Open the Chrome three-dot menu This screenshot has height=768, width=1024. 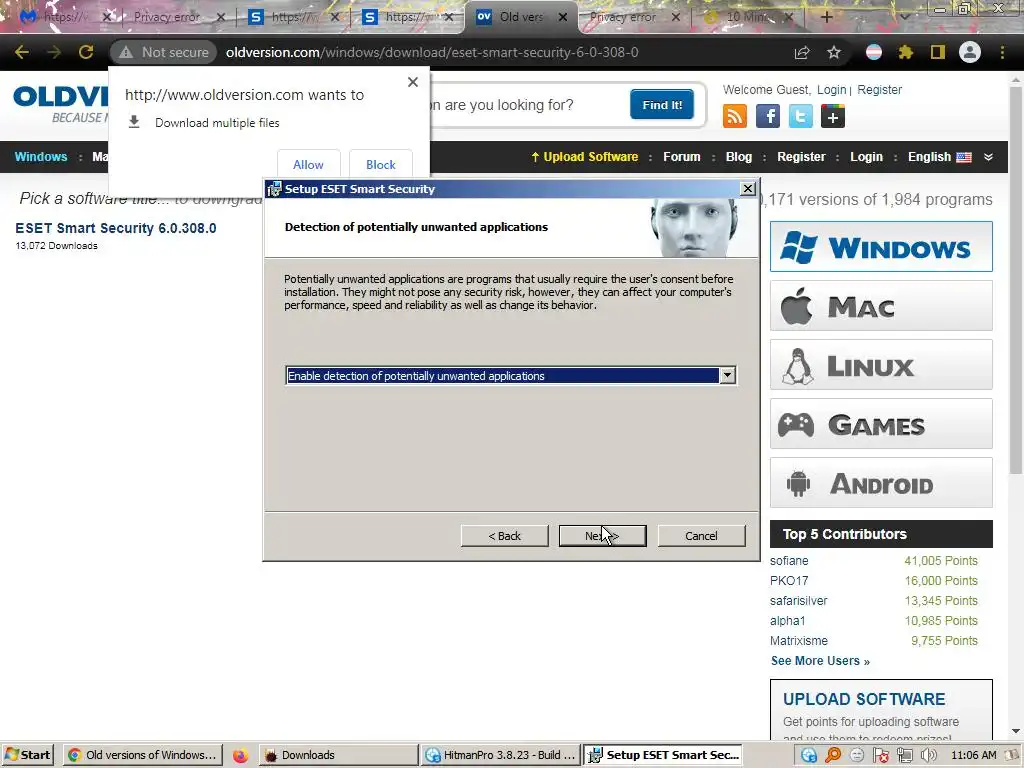(x=1002, y=52)
